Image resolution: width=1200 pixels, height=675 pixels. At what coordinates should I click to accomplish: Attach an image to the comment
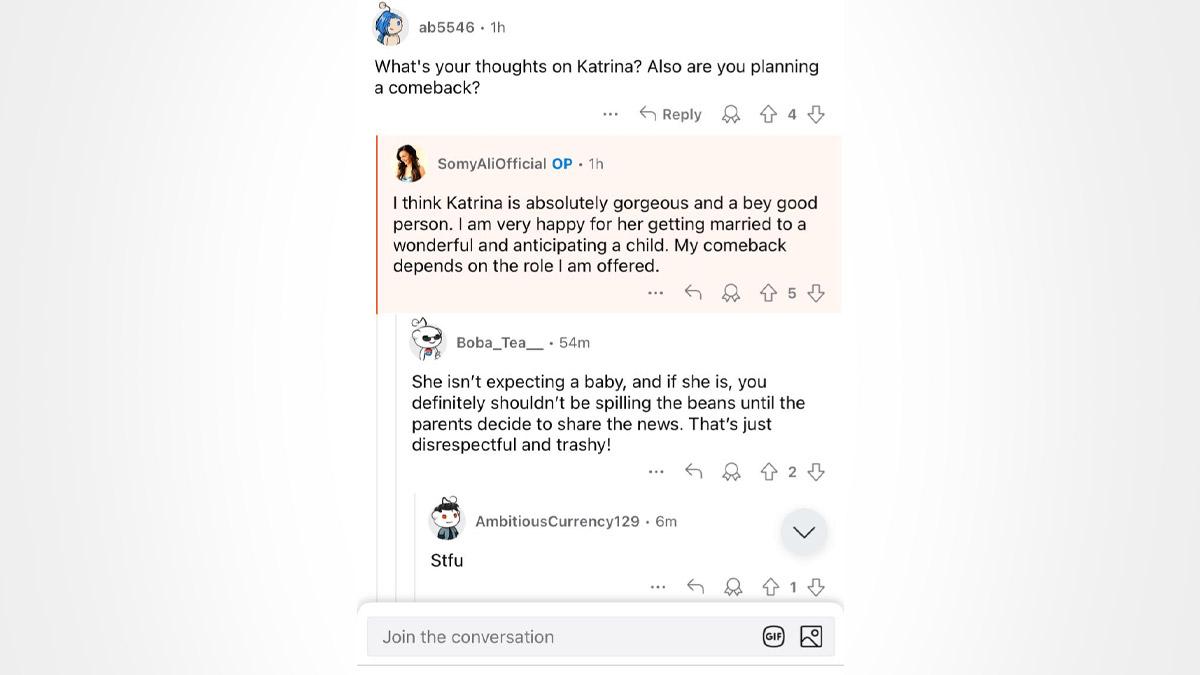point(811,637)
